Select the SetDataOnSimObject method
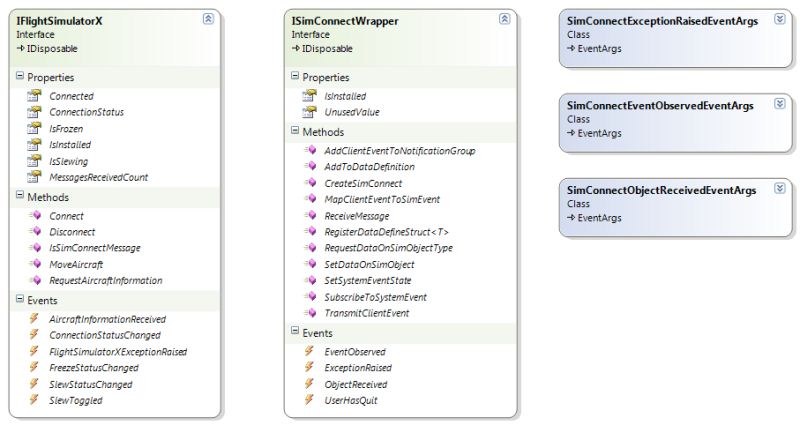800x425 pixels. (369, 264)
